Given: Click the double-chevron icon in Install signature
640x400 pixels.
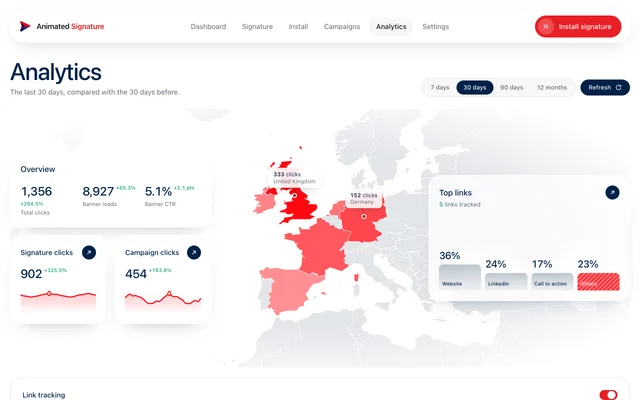Looking at the screenshot, I should (546, 27).
